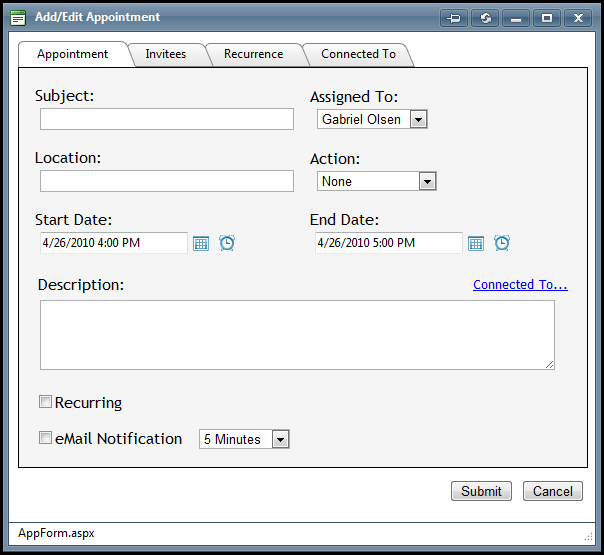
Task: Enable the eMail Notification checkbox
Action: coord(45,438)
